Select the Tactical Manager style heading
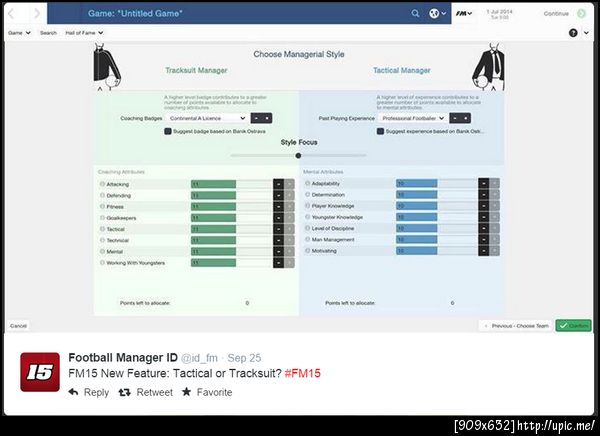Viewport: 600px width, 436px height. [x=402, y=70]
